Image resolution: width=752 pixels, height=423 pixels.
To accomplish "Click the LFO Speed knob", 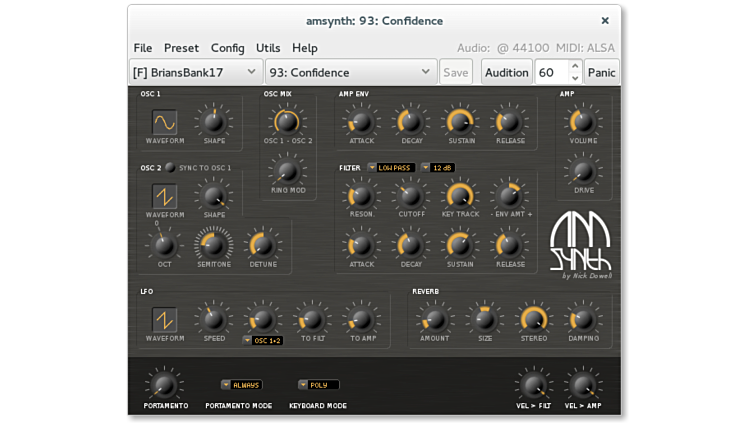I will (214, 319).
